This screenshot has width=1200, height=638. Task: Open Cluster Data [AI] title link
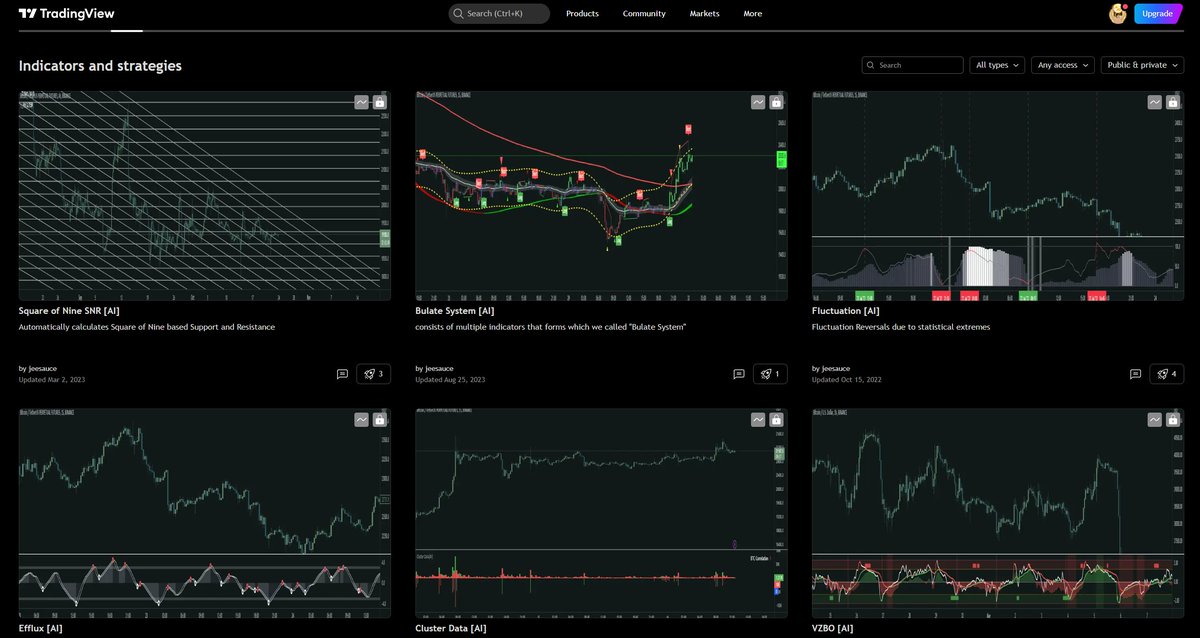click(x=451, y=628)
